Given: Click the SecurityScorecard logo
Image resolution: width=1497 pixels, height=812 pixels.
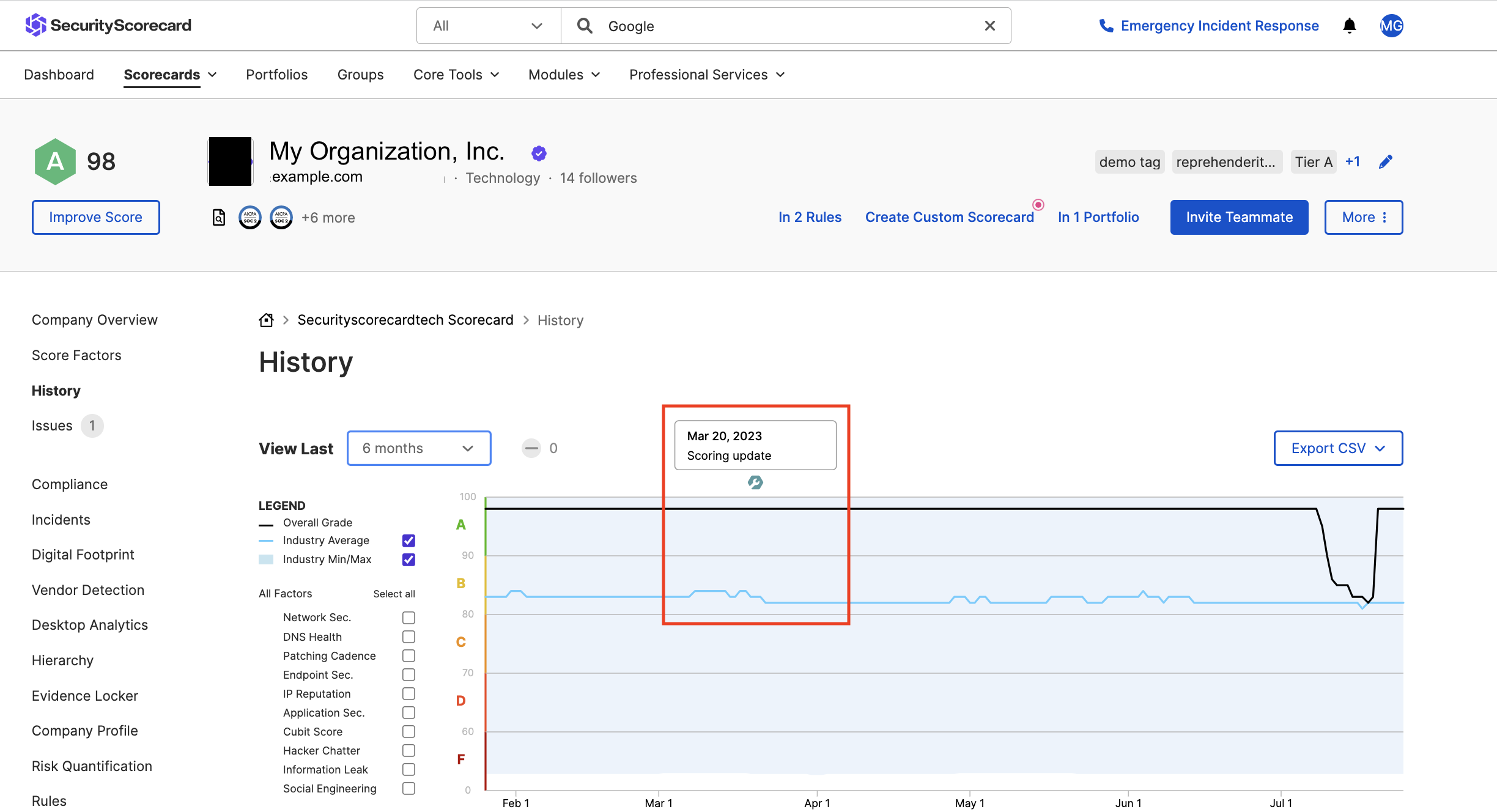Looking at the screenshot, I should point(108,25).
